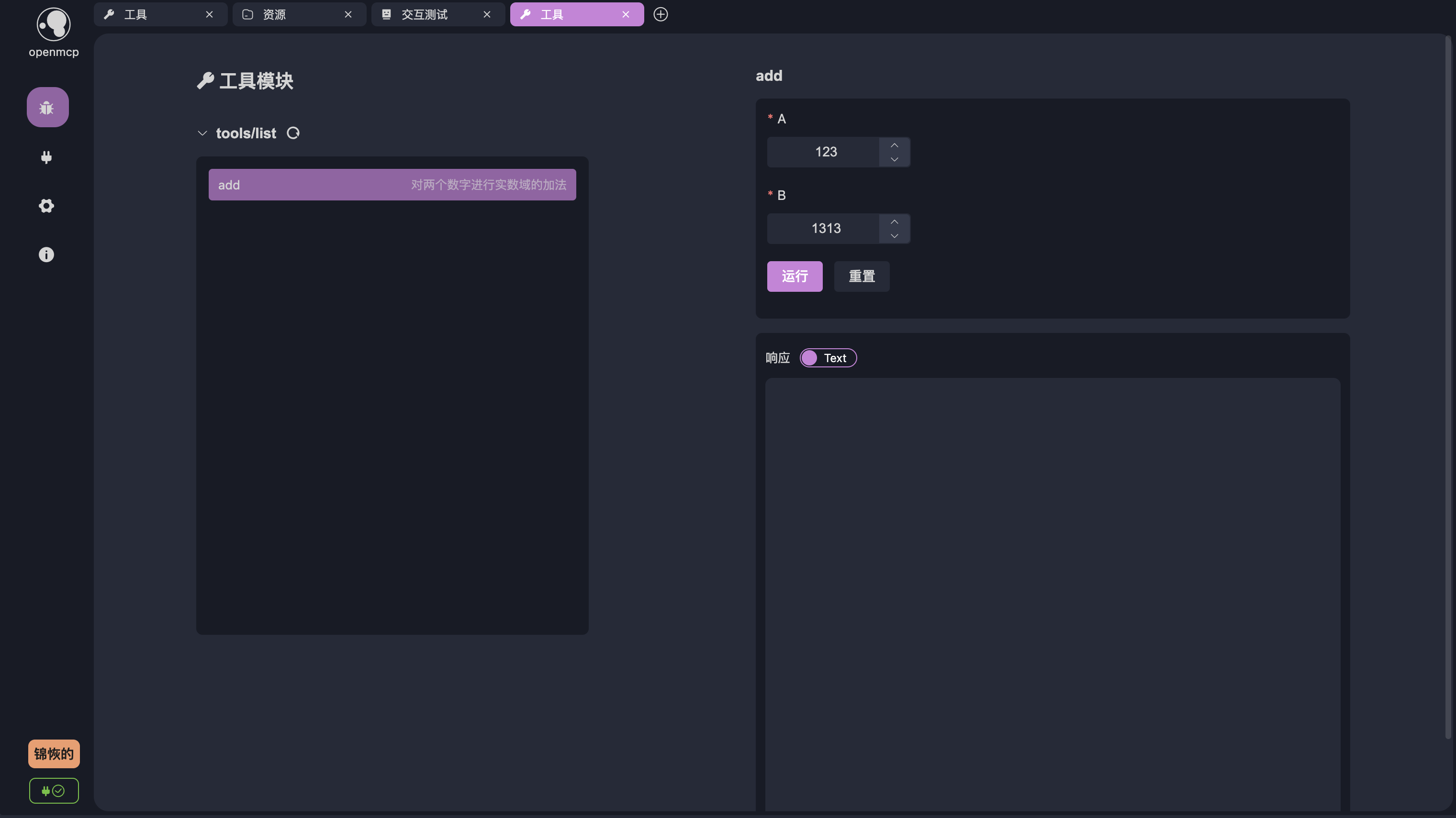
Task: Toggle the response Text switch
Action: [x=828, y=358]
